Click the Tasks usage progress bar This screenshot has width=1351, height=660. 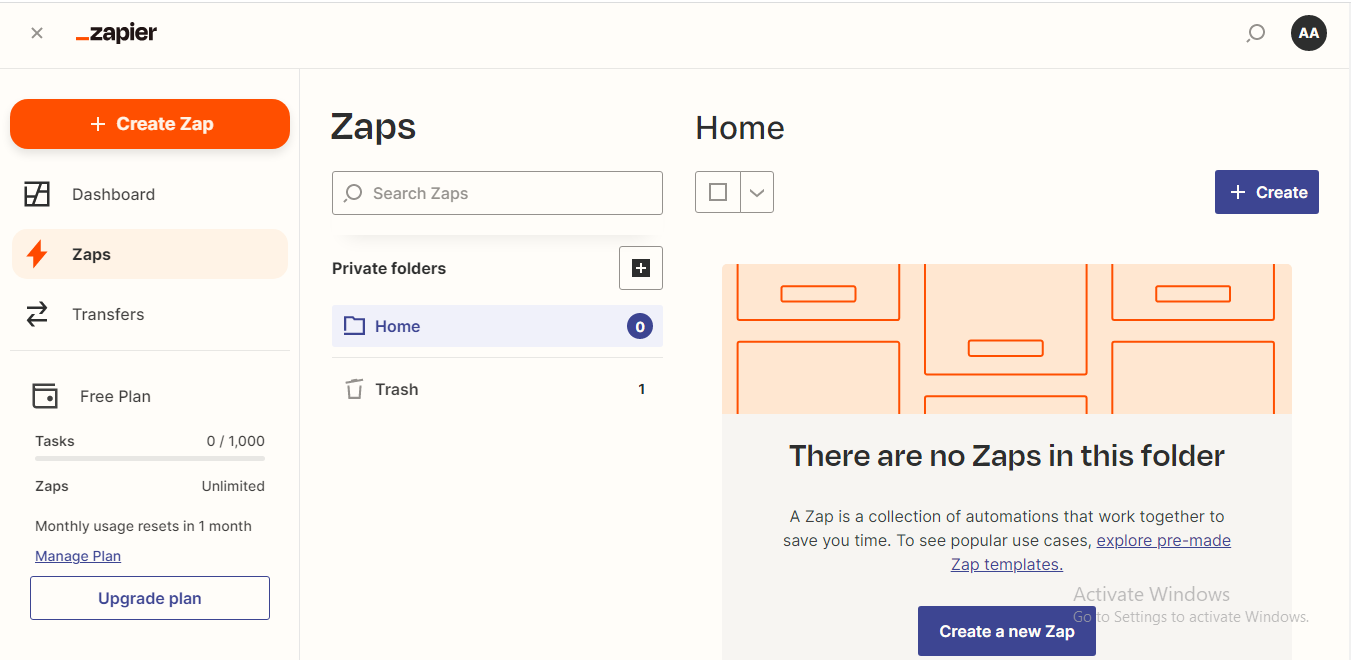[150, 458]
